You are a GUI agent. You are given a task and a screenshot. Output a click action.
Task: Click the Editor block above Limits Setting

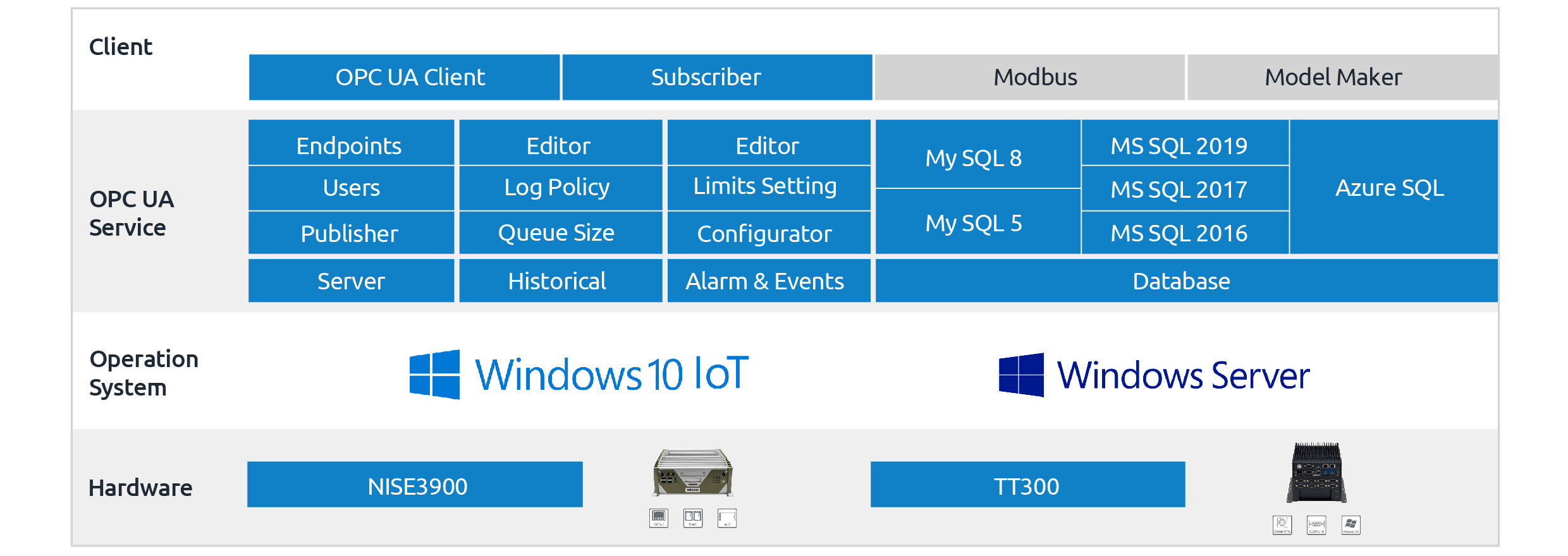click(769, 143)
